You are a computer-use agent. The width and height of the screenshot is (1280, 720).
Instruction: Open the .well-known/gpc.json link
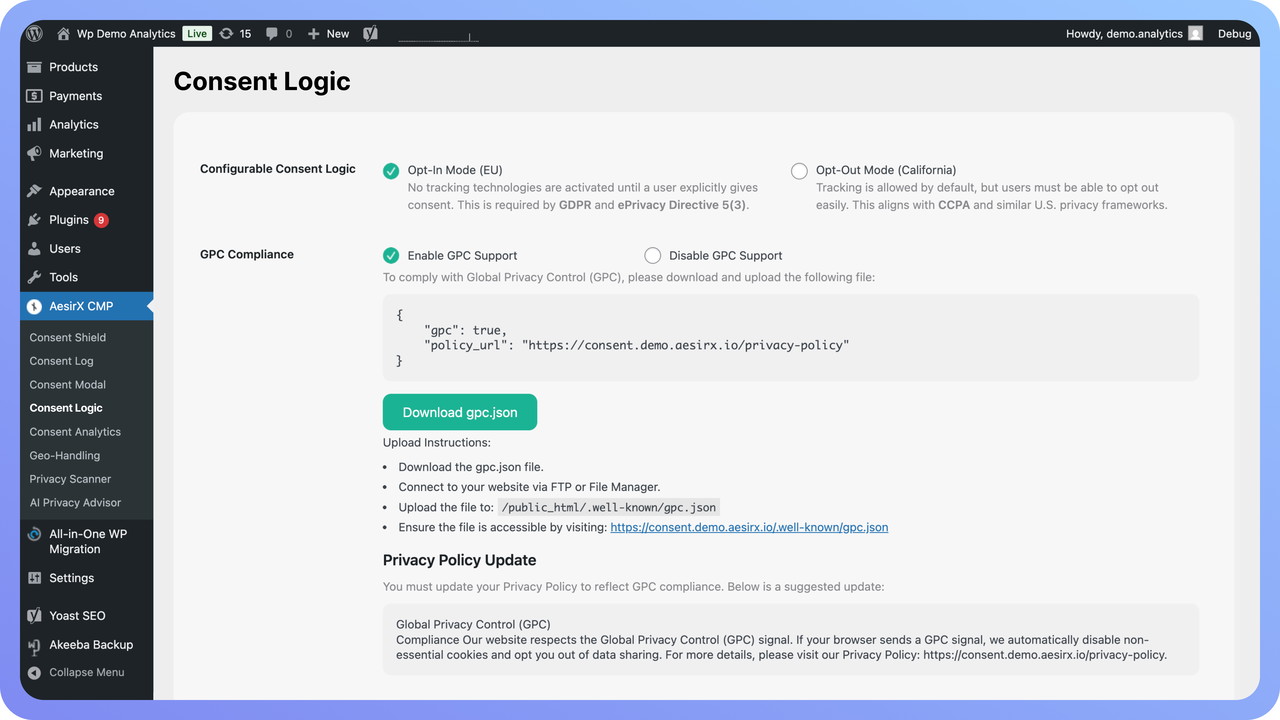click(749, 527)
